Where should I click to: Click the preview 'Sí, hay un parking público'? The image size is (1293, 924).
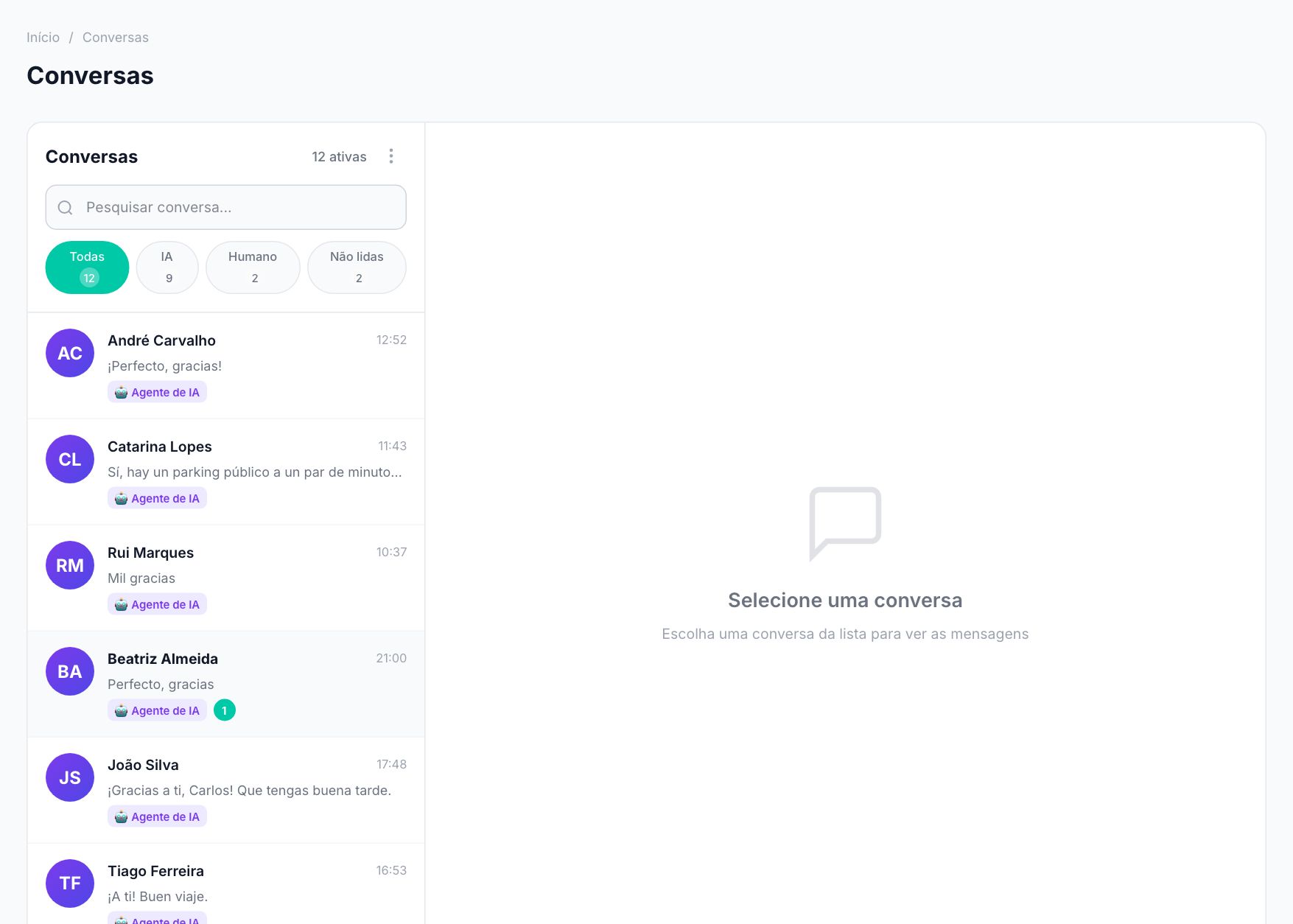click(255, 472)
